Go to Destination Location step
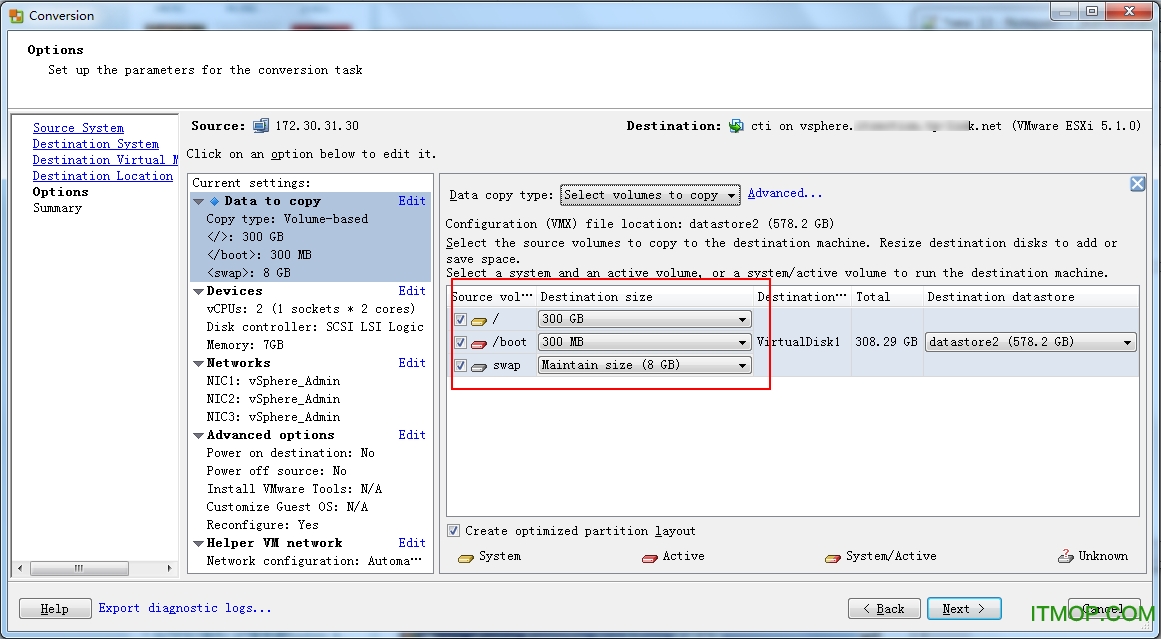Screen dimensions: 1161x639 102,176
